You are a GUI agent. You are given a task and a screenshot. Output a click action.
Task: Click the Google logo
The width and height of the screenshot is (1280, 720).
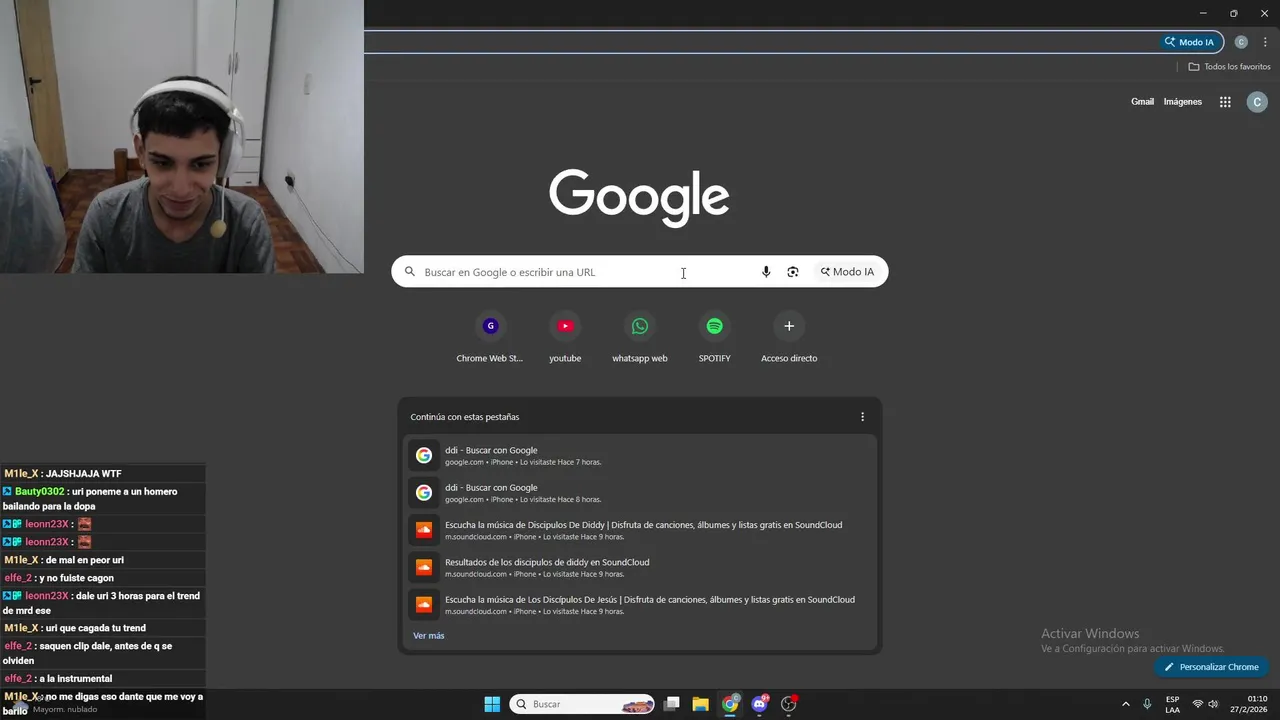point(640,198)
